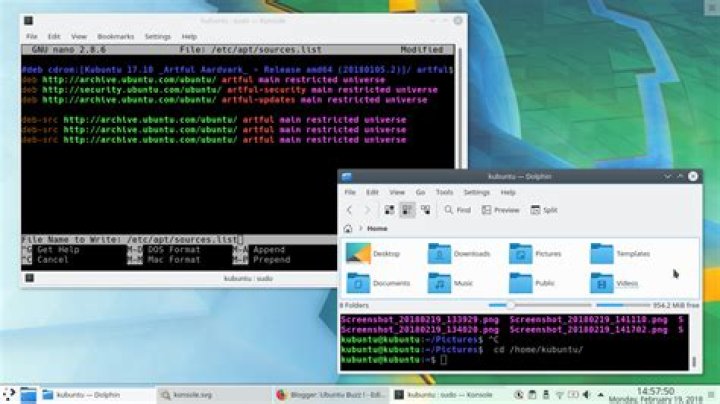Toggle the Preview button in Dolphin
Screen dimensions: 720x404
tap(501, 210)
